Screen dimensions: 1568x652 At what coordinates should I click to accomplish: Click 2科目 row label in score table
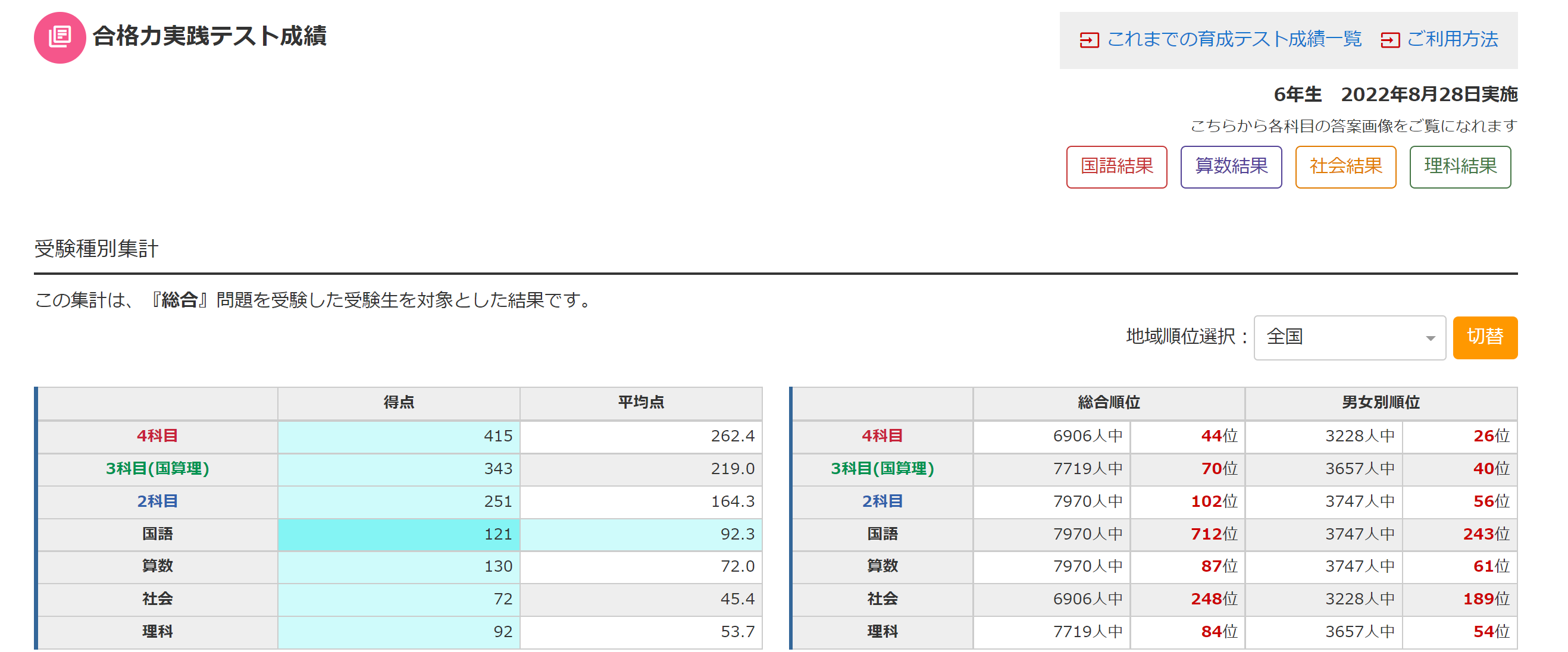(157, 501)
